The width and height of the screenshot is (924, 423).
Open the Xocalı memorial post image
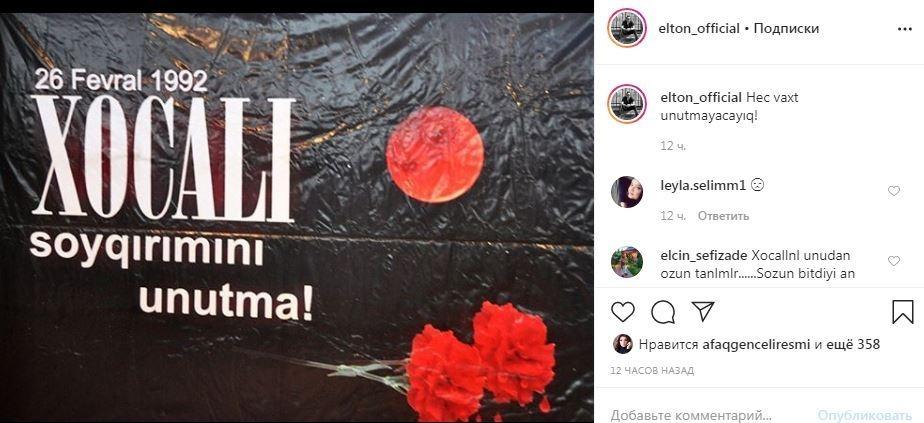coord(296,217)
